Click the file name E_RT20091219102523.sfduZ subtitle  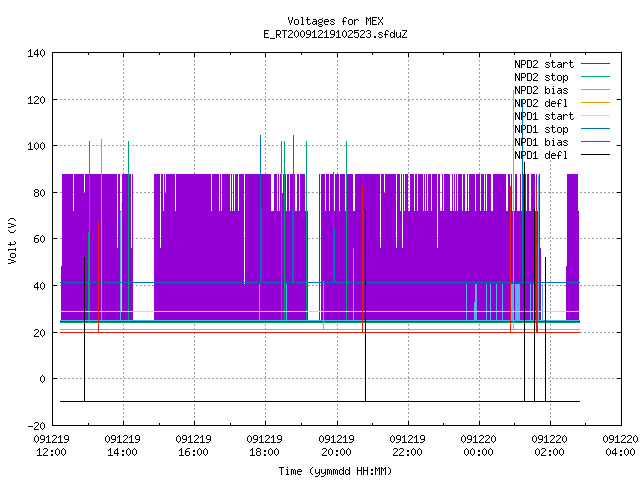coord(335,34)
